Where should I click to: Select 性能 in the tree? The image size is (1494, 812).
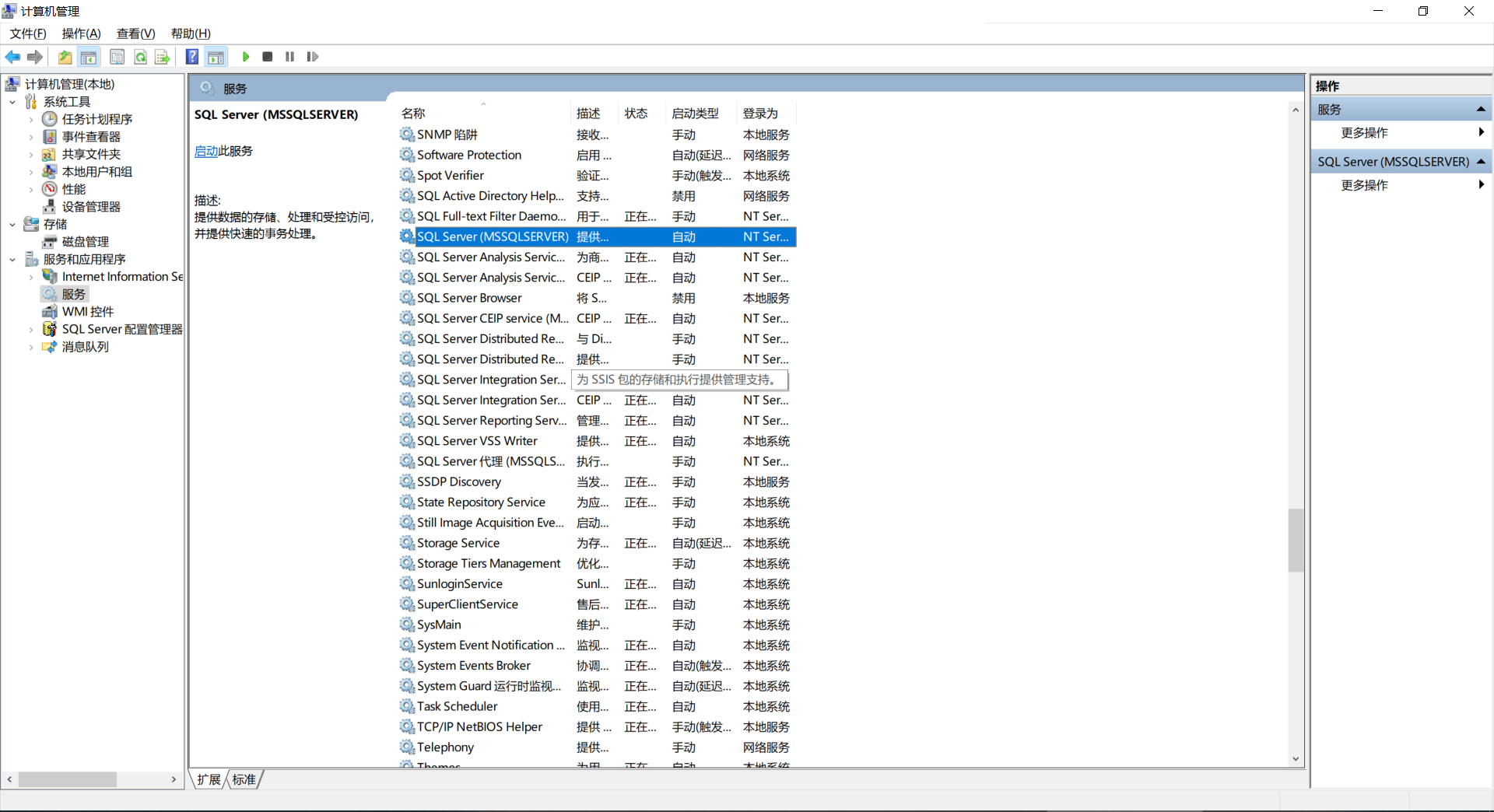[74, 189]
